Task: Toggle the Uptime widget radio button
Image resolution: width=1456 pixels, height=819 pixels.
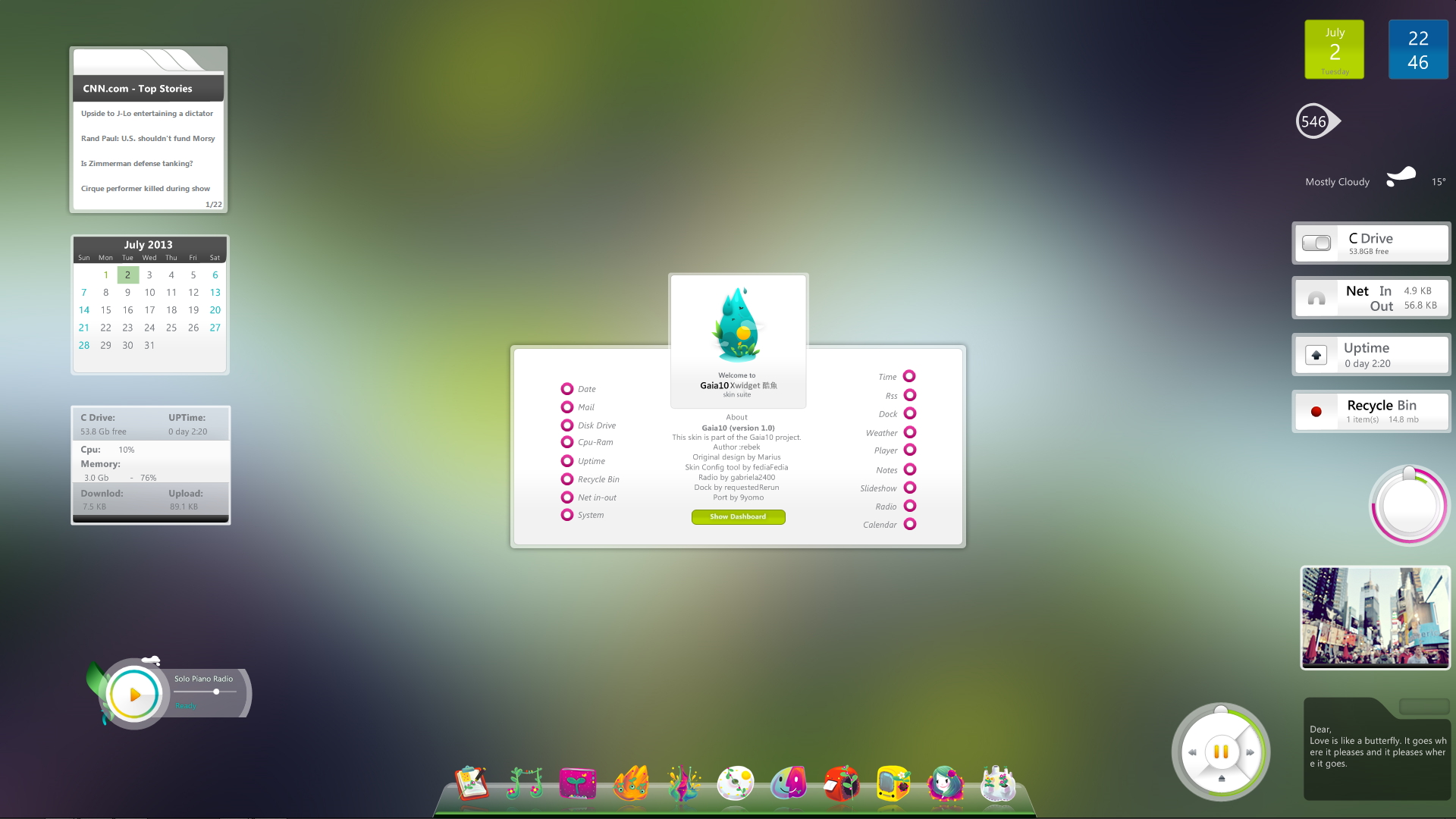Action: coord(566,460)
